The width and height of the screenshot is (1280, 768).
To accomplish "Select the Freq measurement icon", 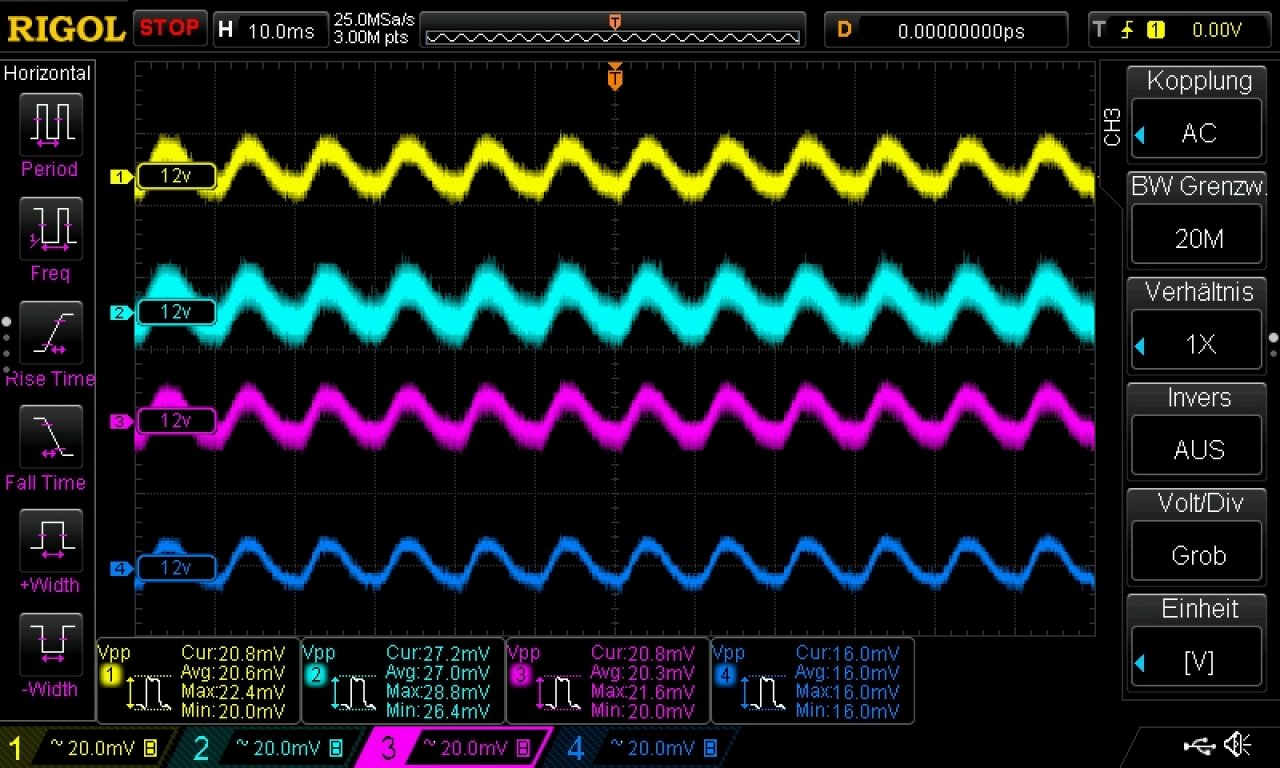I will click(x=50, y=228).
